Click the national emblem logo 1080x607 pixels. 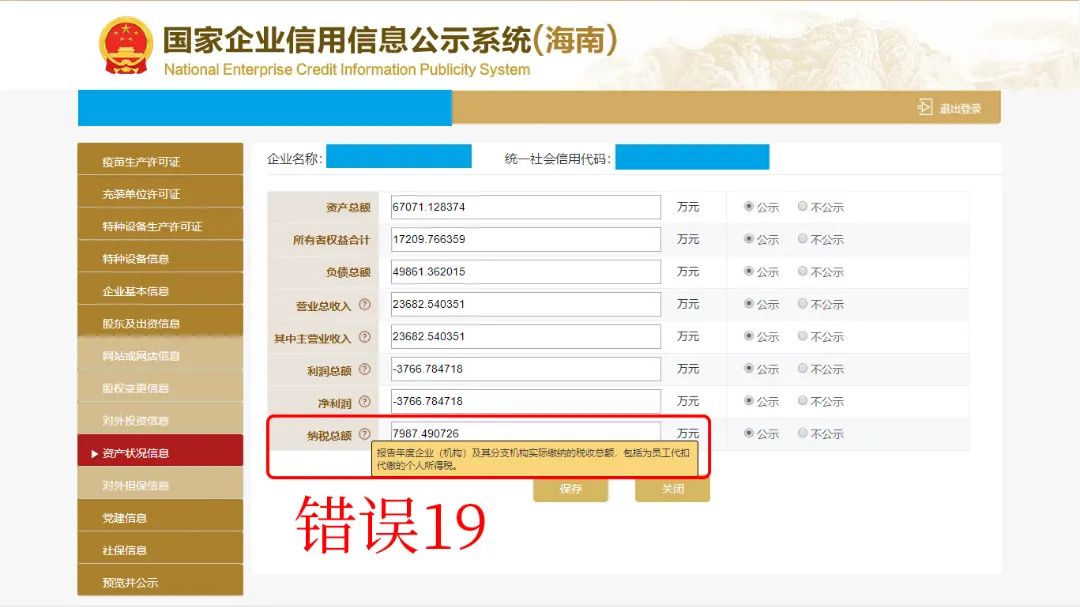[126, 46]
